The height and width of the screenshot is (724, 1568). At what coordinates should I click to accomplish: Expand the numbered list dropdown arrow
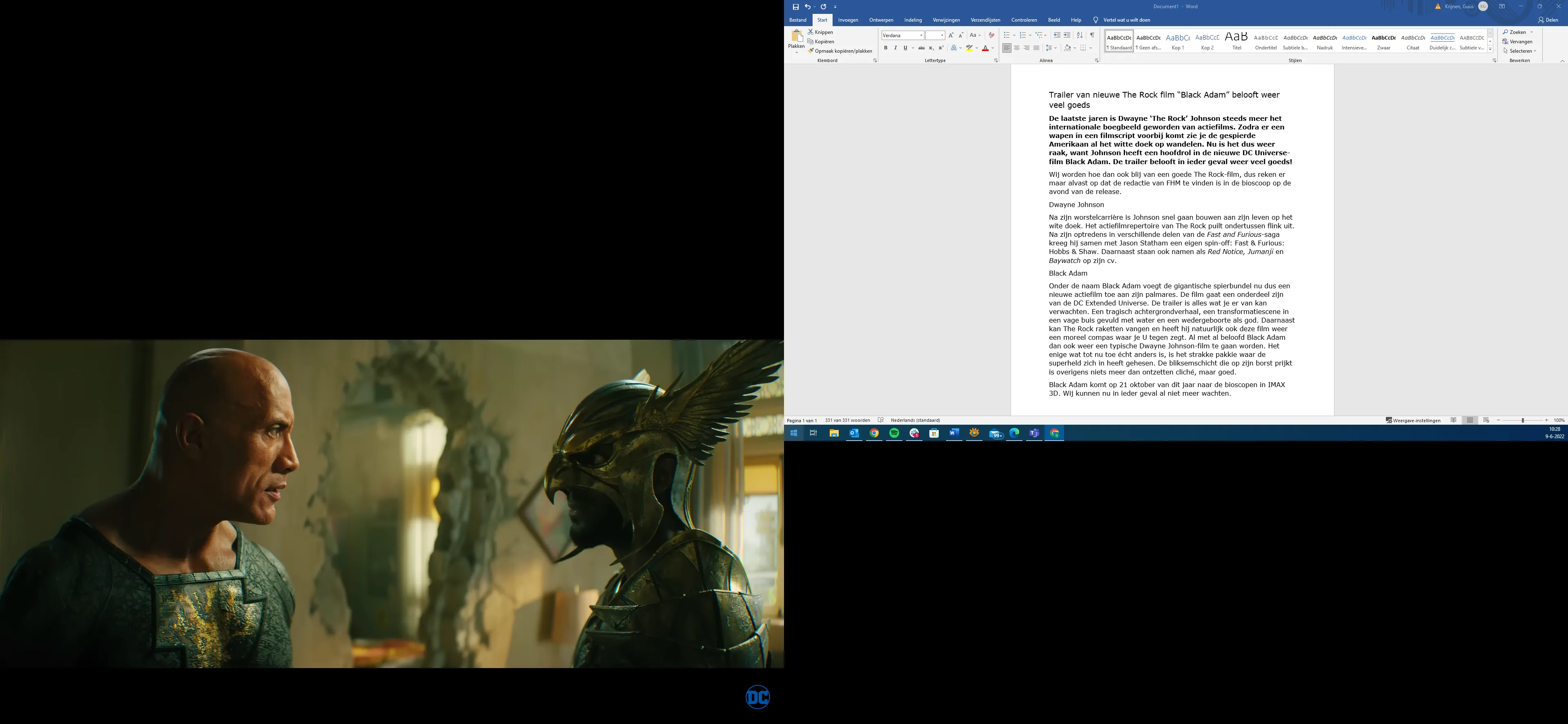pos(1030,35)
